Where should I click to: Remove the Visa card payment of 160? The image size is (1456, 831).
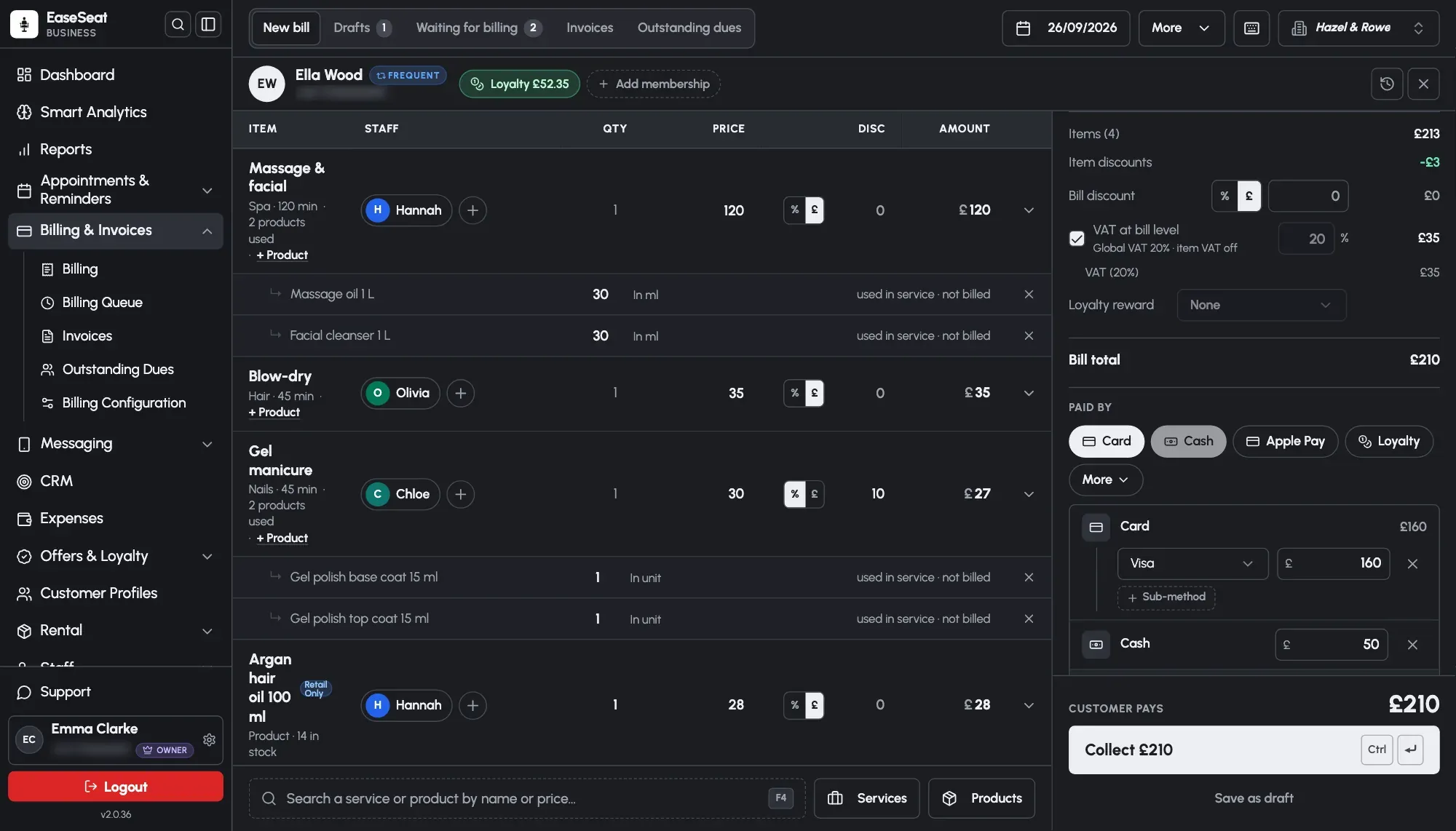tap(1412, 564)
